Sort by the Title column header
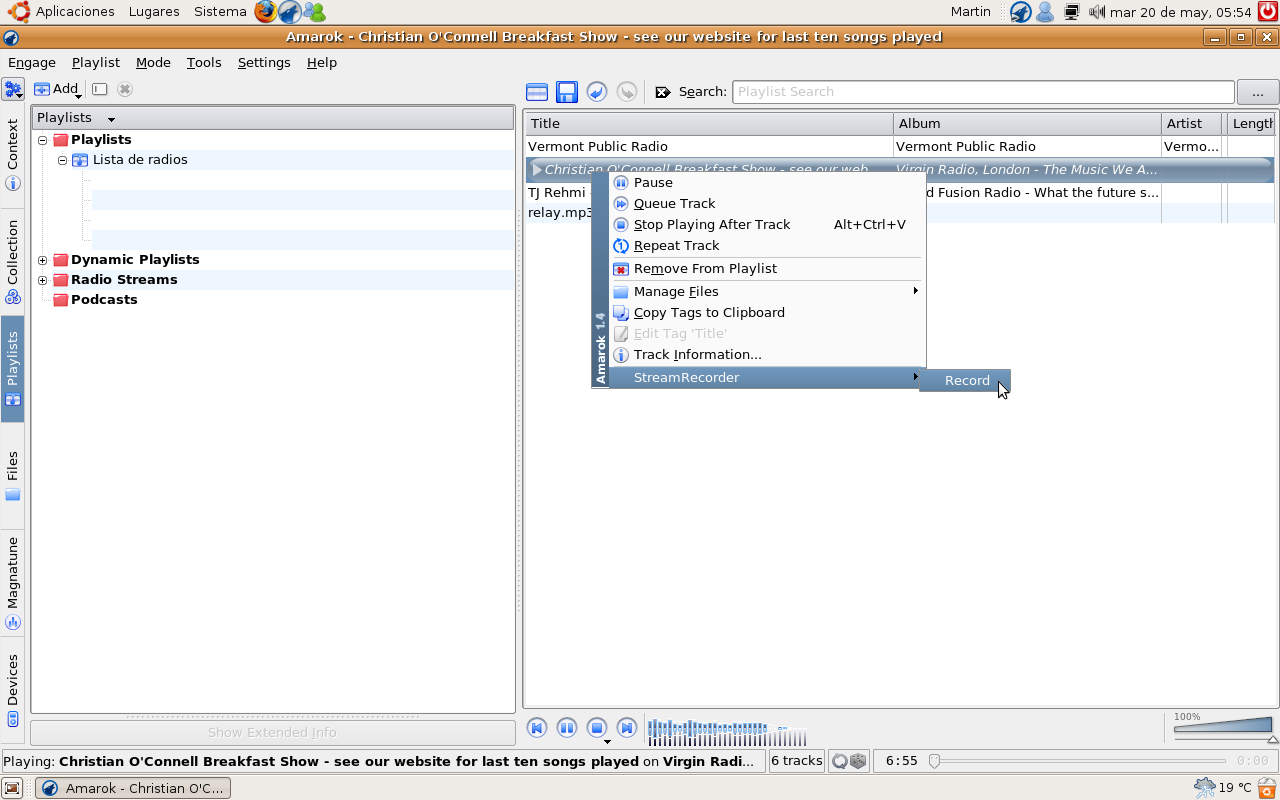This screenshot has width=1280, height=800. (709, 123)
